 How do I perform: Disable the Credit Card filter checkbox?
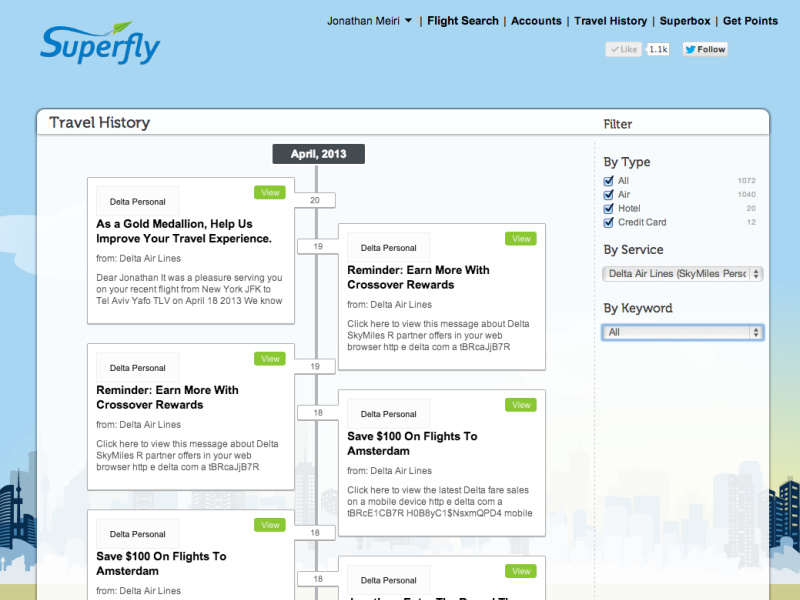click(609, 222)
